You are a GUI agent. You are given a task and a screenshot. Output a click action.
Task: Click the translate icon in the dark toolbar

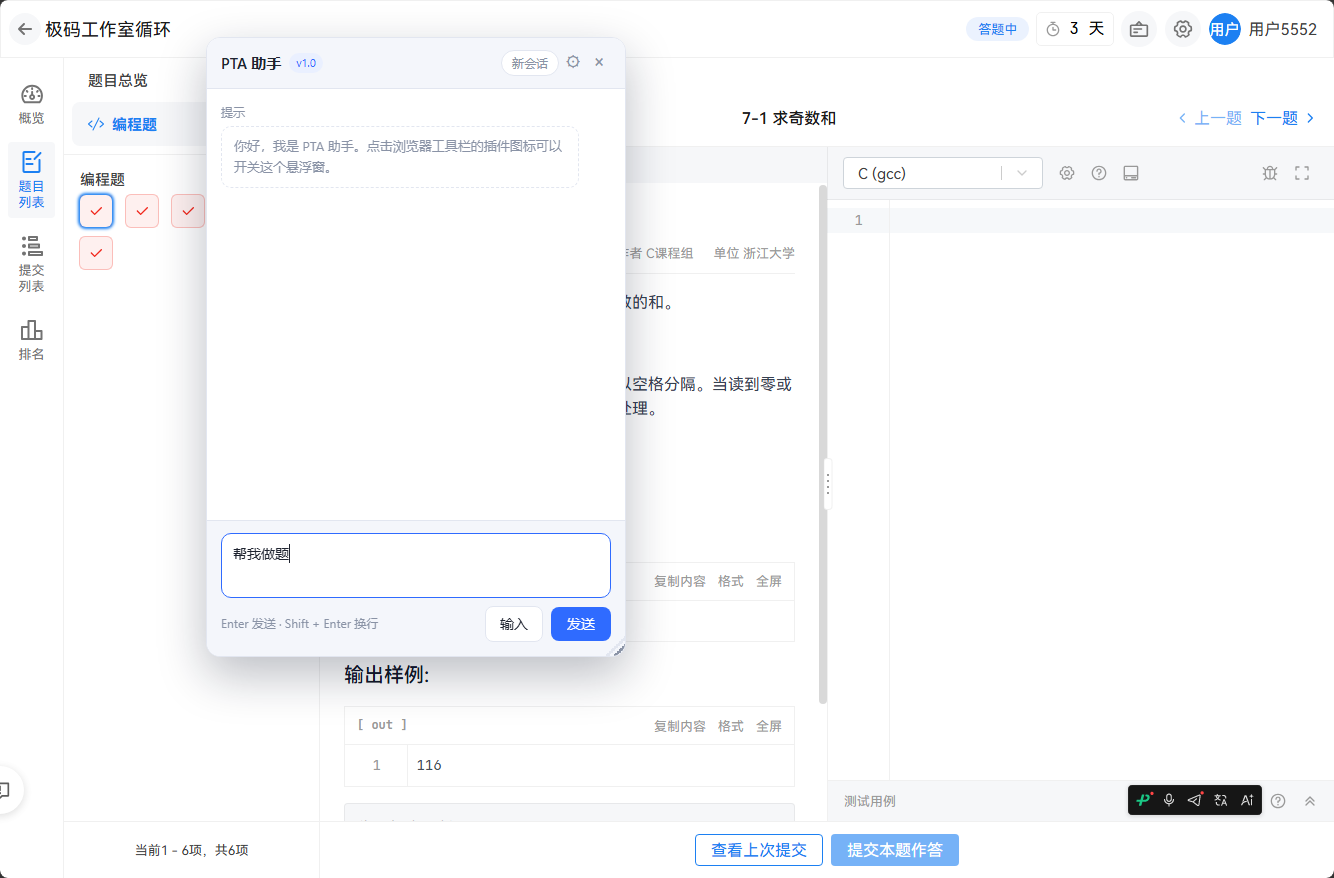pos(1221,800)
